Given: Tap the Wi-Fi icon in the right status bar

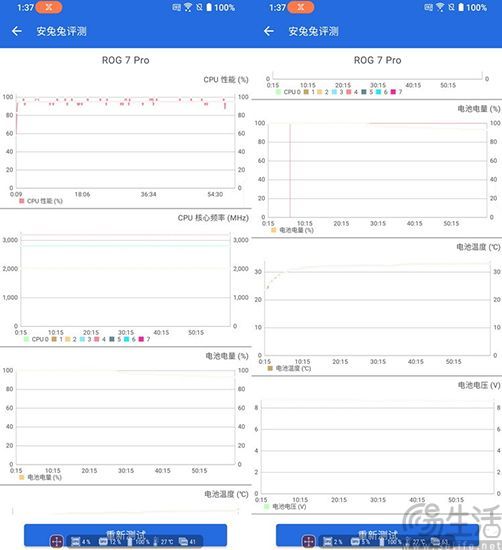Looking at the screenshot, I should click(x=440, y=7).
